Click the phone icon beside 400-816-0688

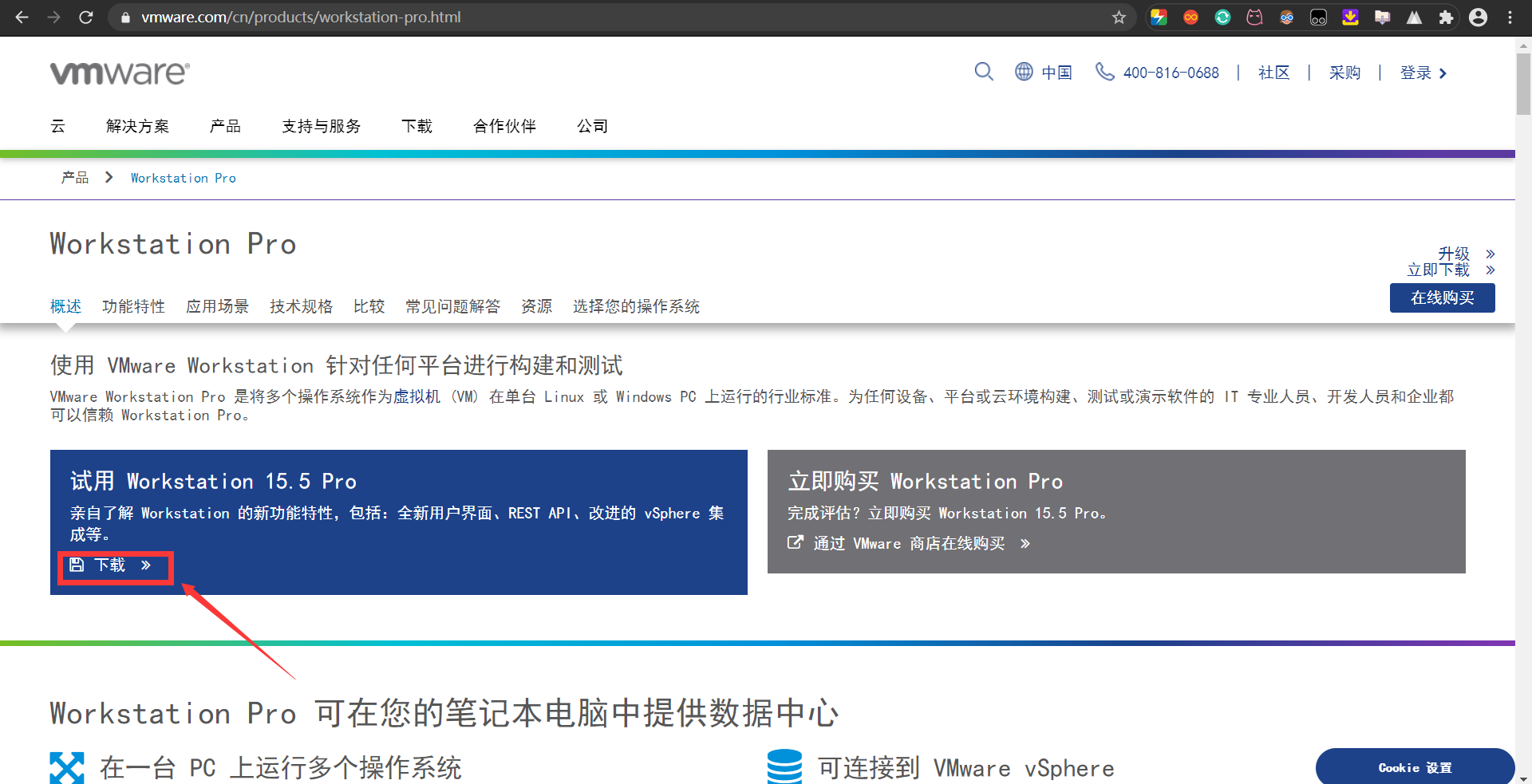pyautogui.click(x=1105, y=72)
